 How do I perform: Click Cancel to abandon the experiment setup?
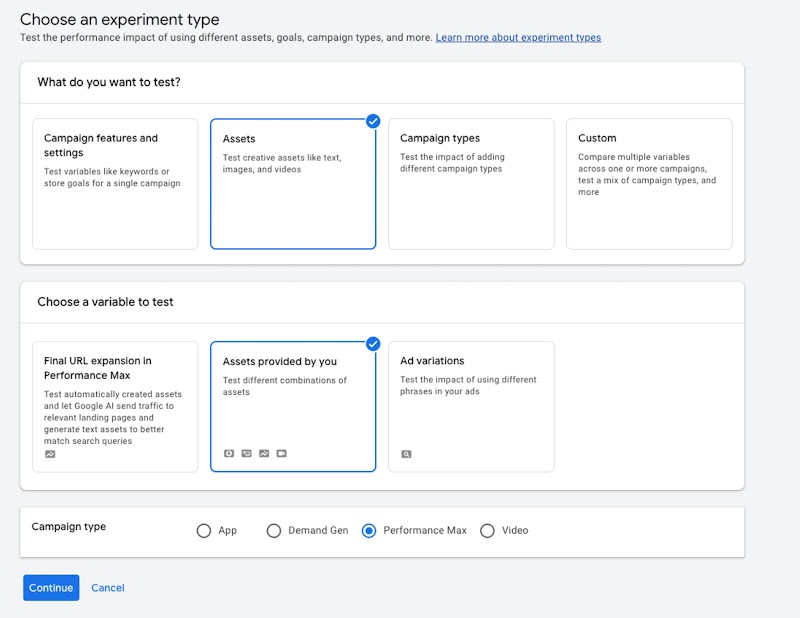click(x=107, y=588)
